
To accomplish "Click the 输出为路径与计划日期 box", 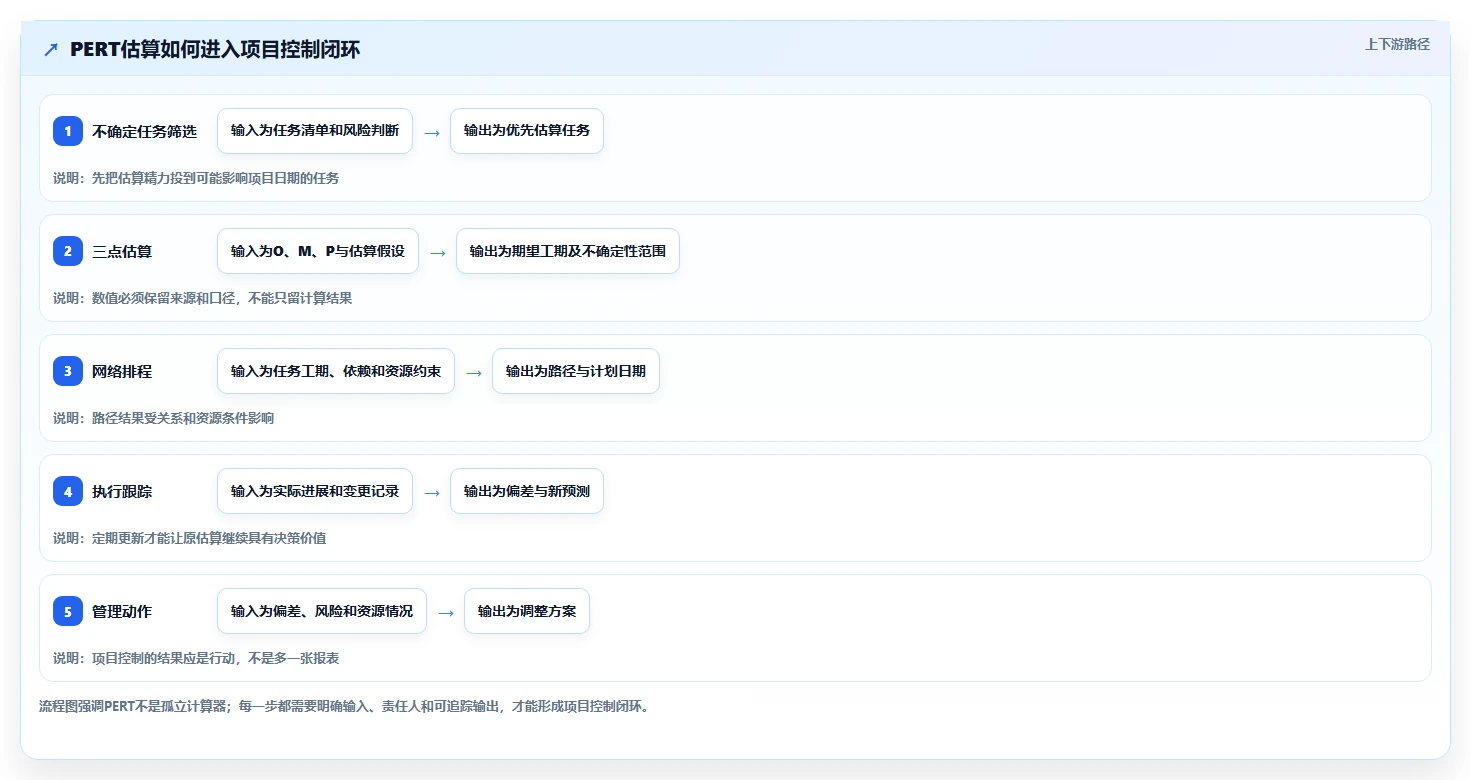I will pos(576,371).
